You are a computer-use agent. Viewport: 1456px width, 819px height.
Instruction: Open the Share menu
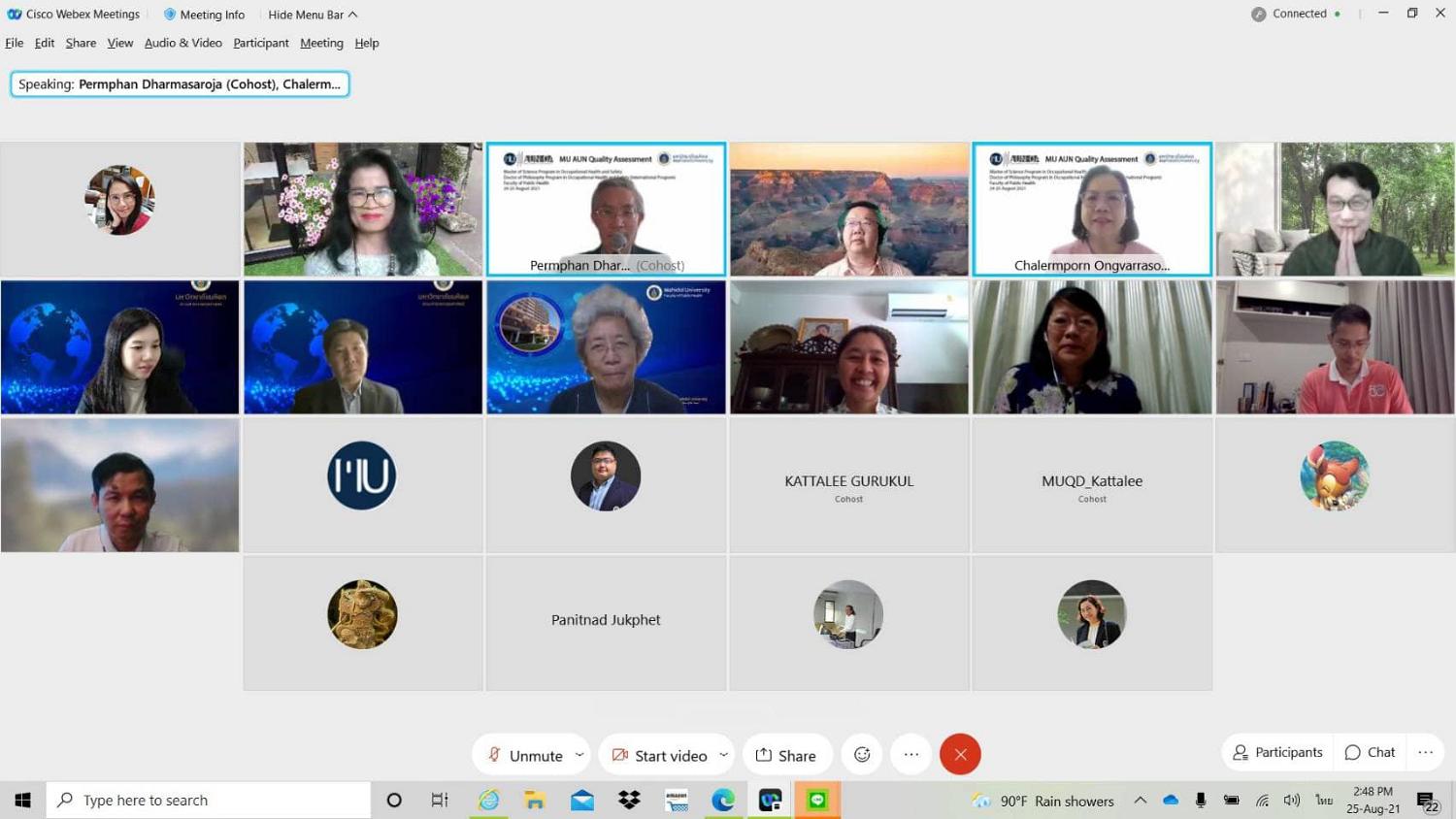click(x=81, y=43)
